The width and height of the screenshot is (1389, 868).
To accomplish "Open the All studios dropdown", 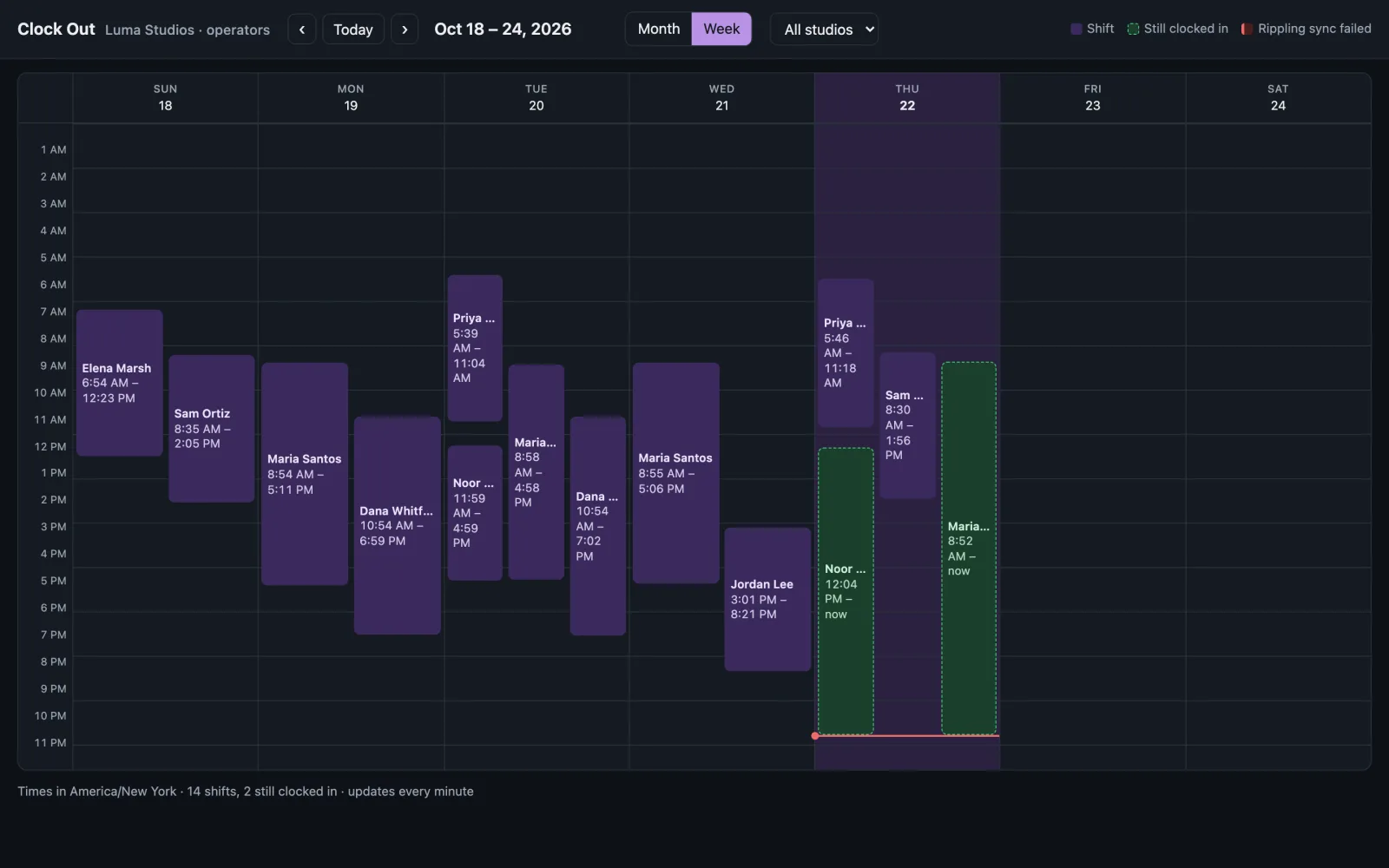I will point(824,30).
